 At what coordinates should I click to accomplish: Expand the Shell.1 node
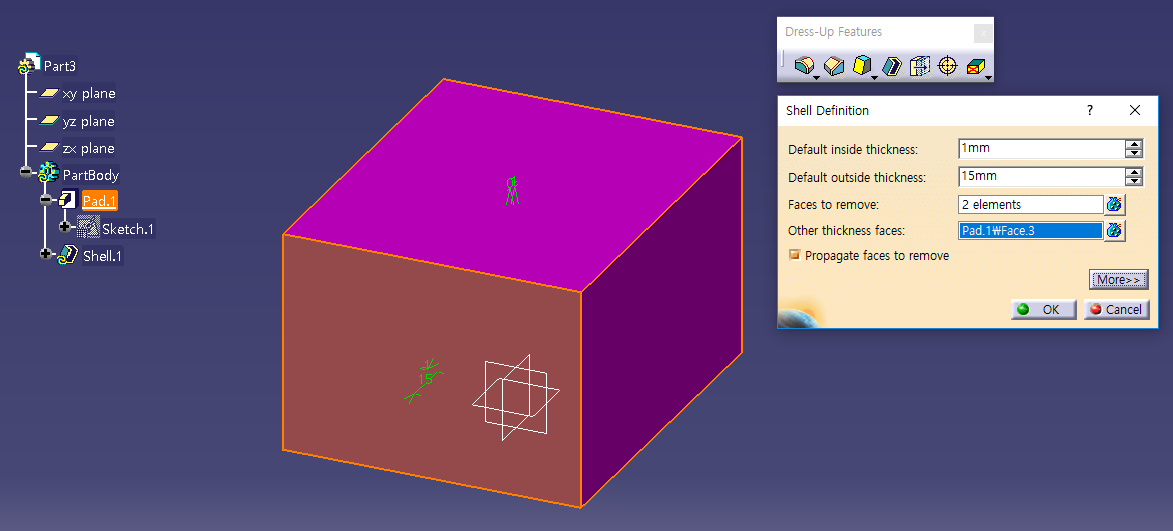point(46,254)
